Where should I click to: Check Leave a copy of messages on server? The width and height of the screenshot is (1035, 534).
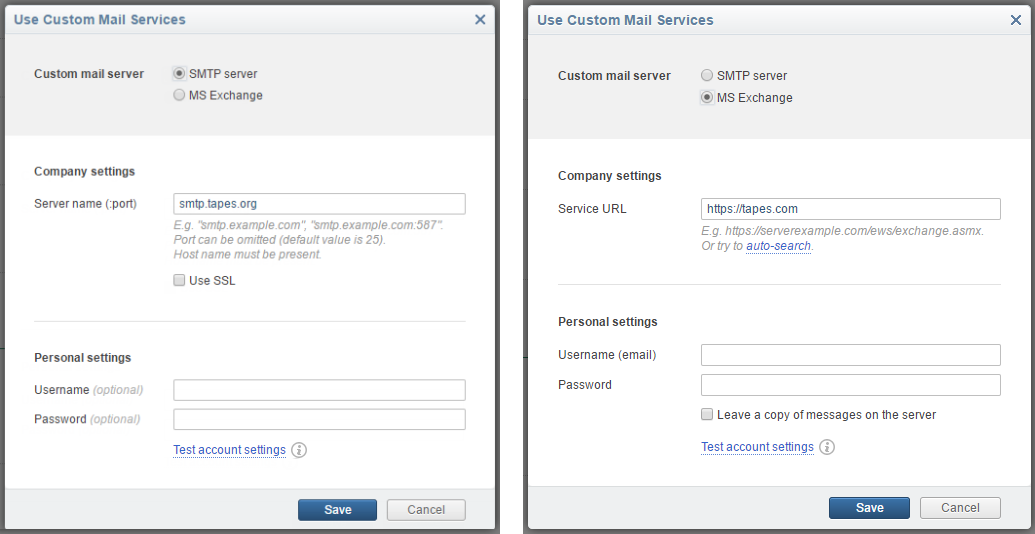707,414
